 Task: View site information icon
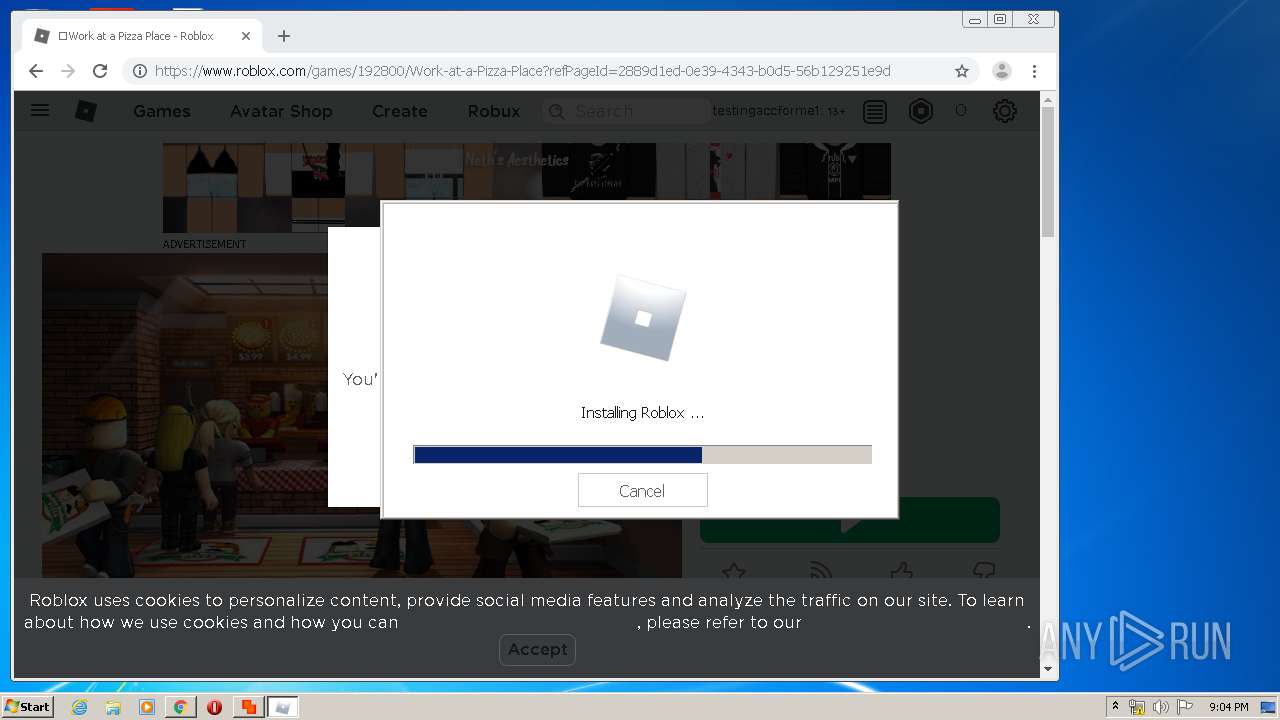click(x=140, y=71)
